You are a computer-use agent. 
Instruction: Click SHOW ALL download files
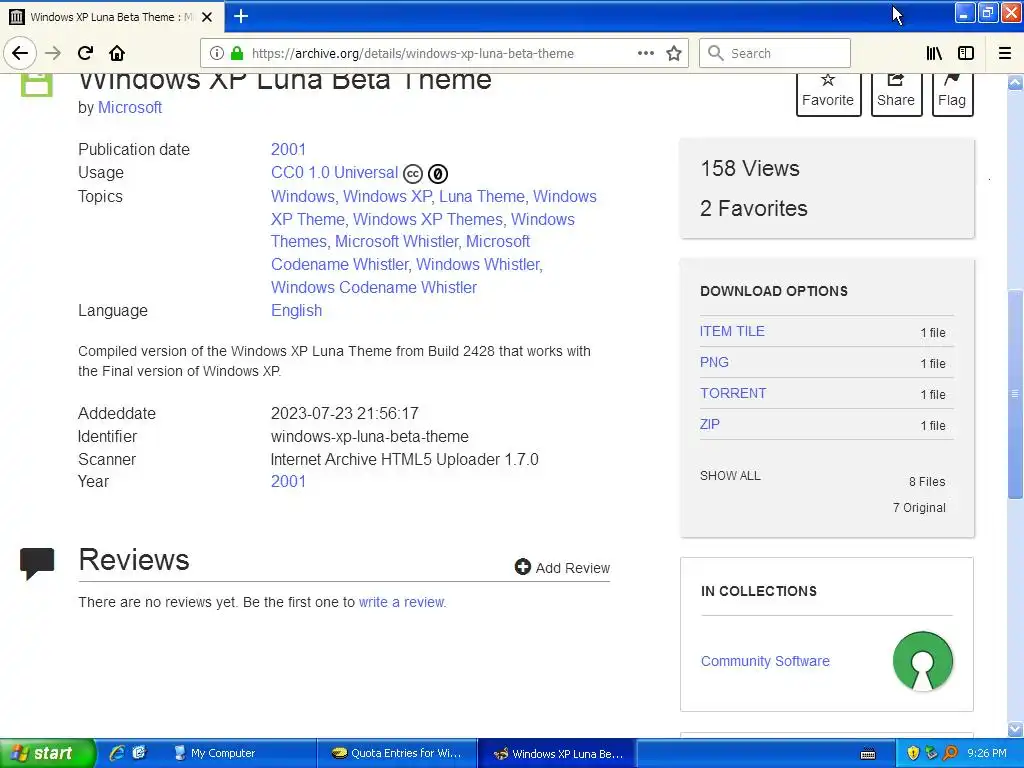(x=730, y=475)
